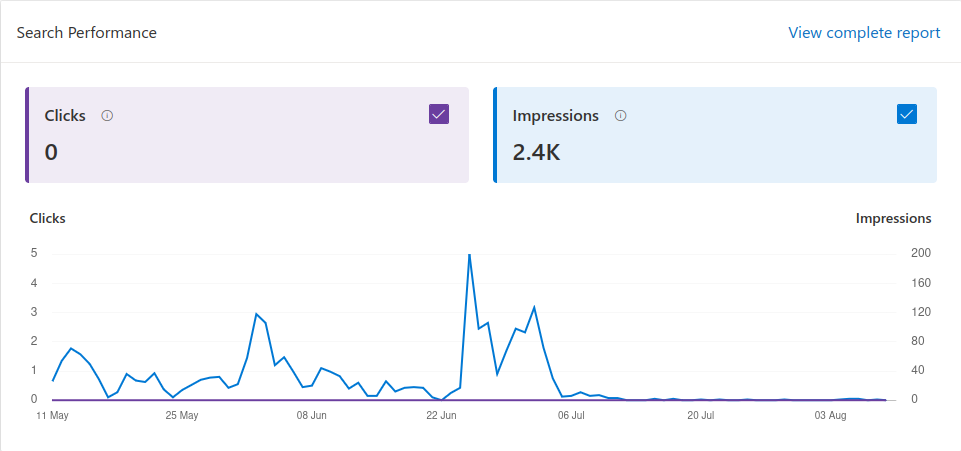Click the Clicks info icon
Image resolution: width=961 pixels, height=451 pixels.
[107, 116]
